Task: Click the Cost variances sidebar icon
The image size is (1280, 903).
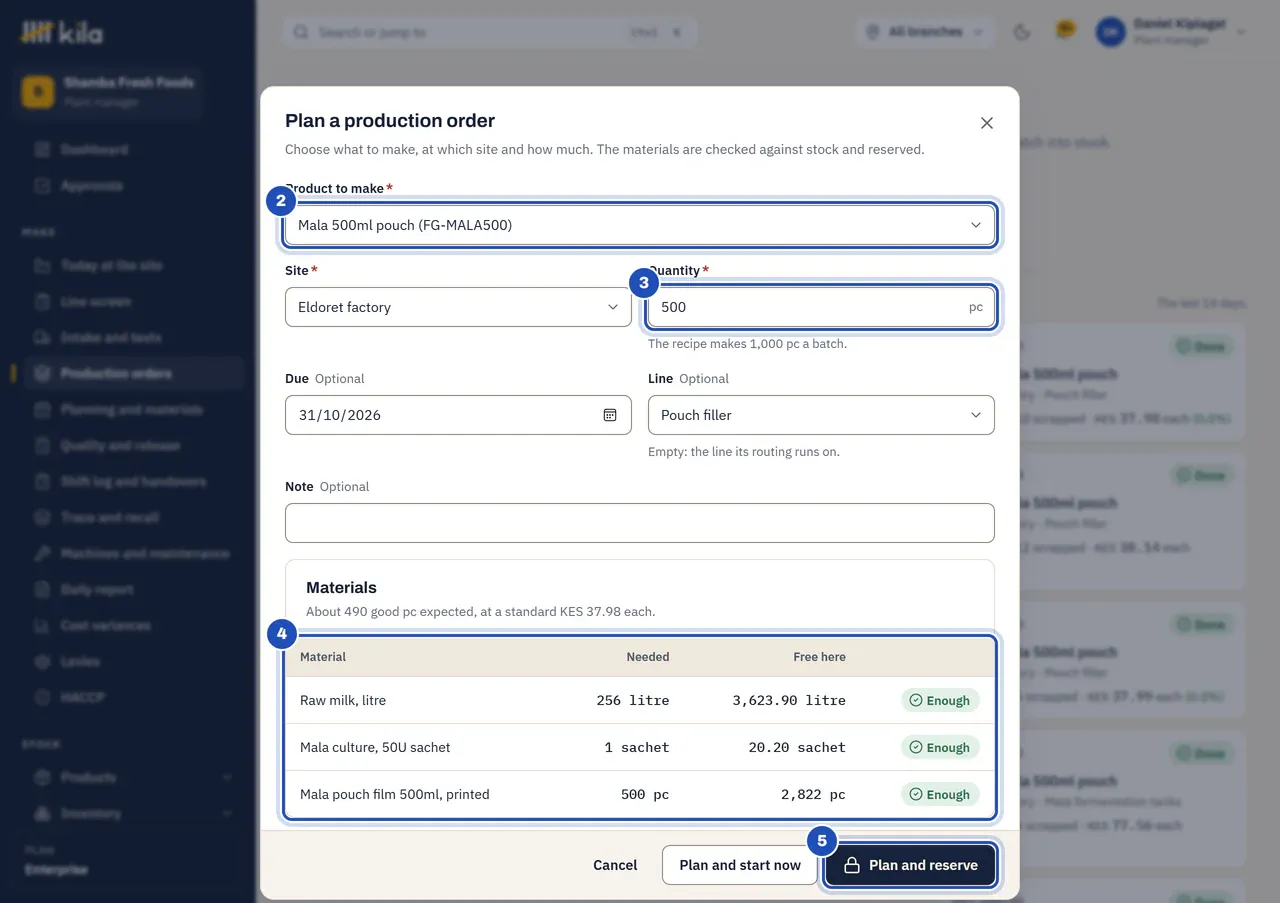Action: 42,625
